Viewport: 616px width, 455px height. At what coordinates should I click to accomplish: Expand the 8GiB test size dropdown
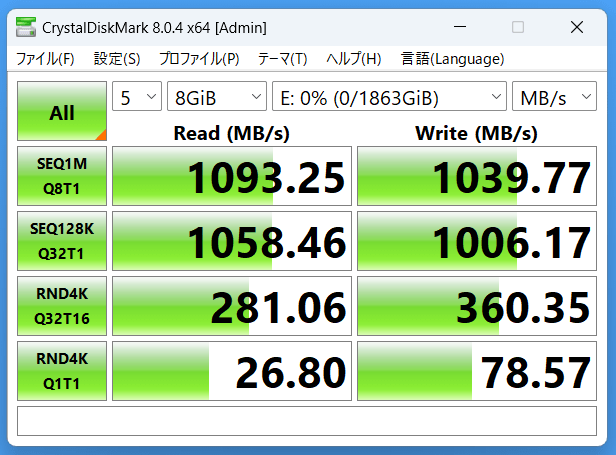[x=217, y=96]
